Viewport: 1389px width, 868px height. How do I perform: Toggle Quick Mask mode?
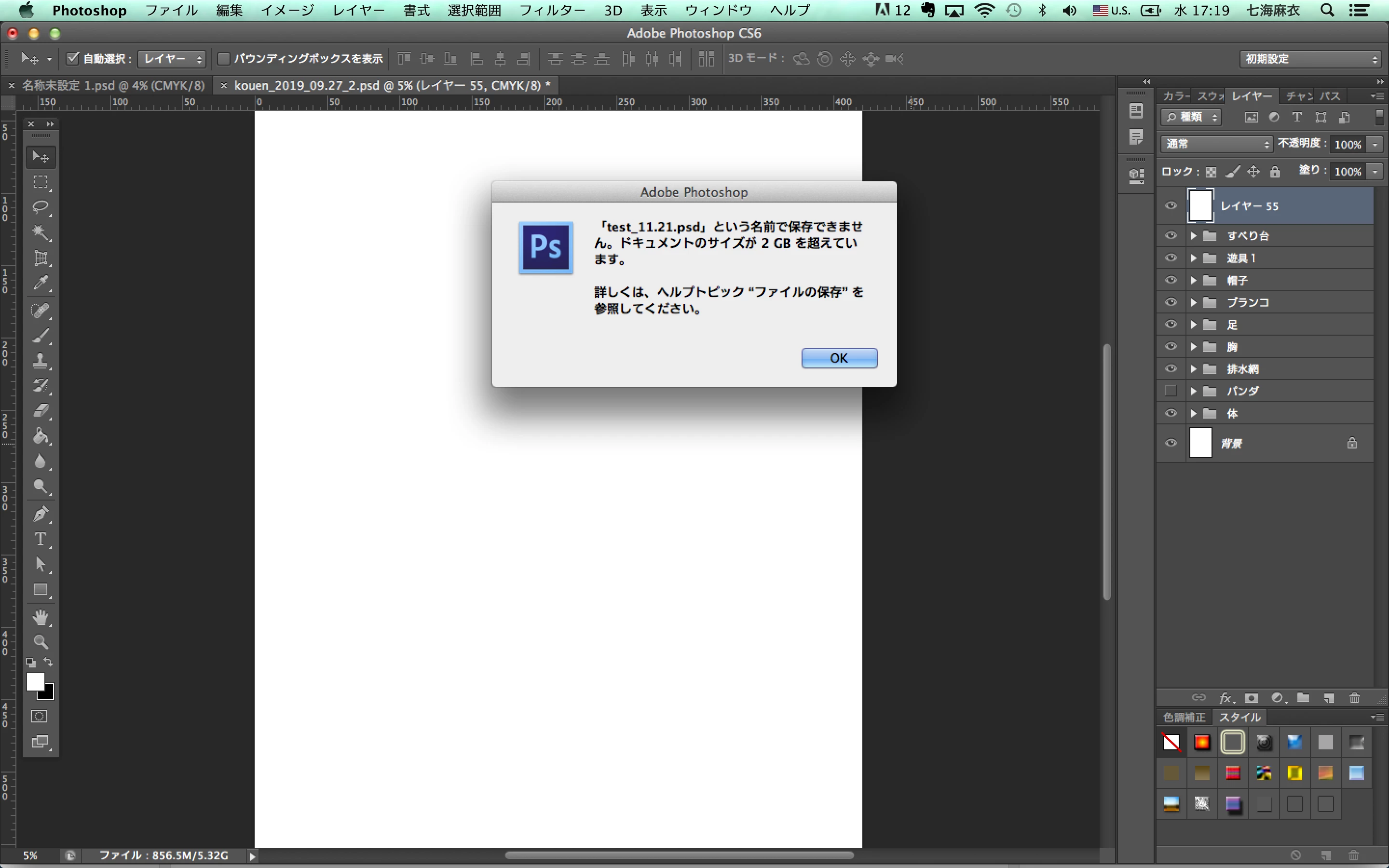point(39,717)
